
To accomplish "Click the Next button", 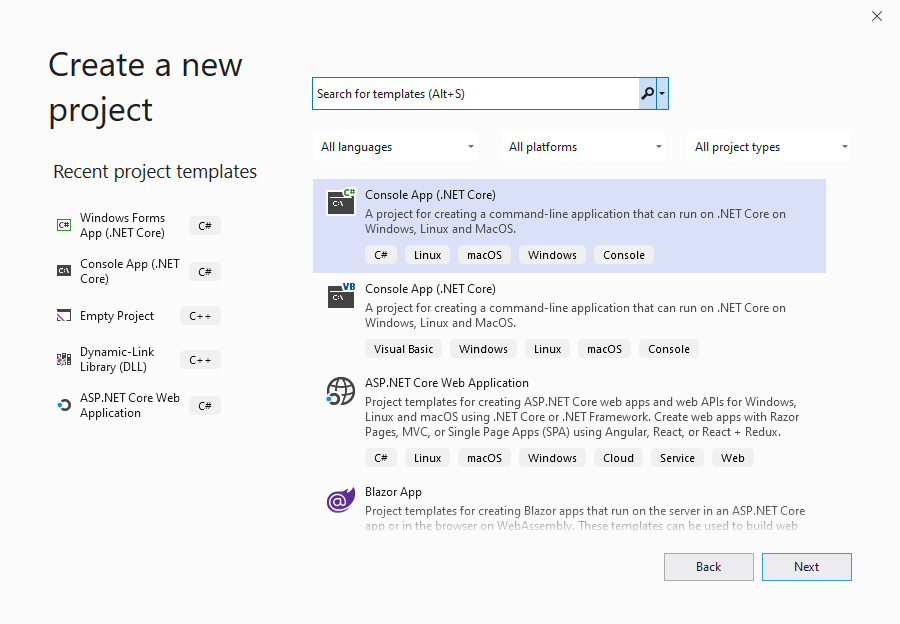I will [x=806, y=567].
